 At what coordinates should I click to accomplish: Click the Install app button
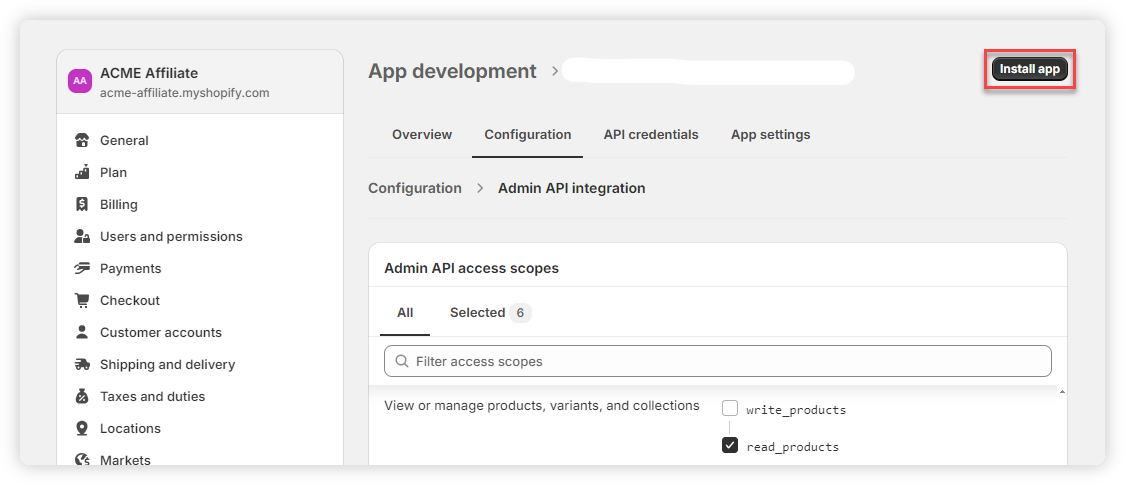pos(1029,70)
